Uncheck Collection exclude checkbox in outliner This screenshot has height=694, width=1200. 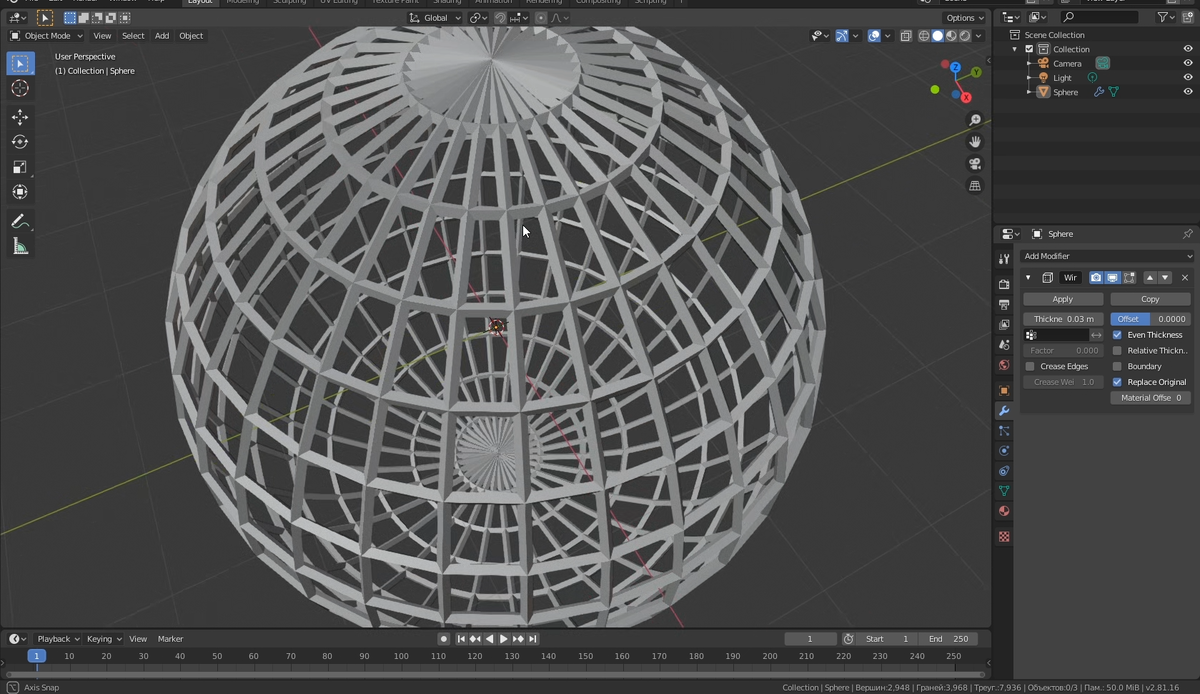tap(1029, 49)
